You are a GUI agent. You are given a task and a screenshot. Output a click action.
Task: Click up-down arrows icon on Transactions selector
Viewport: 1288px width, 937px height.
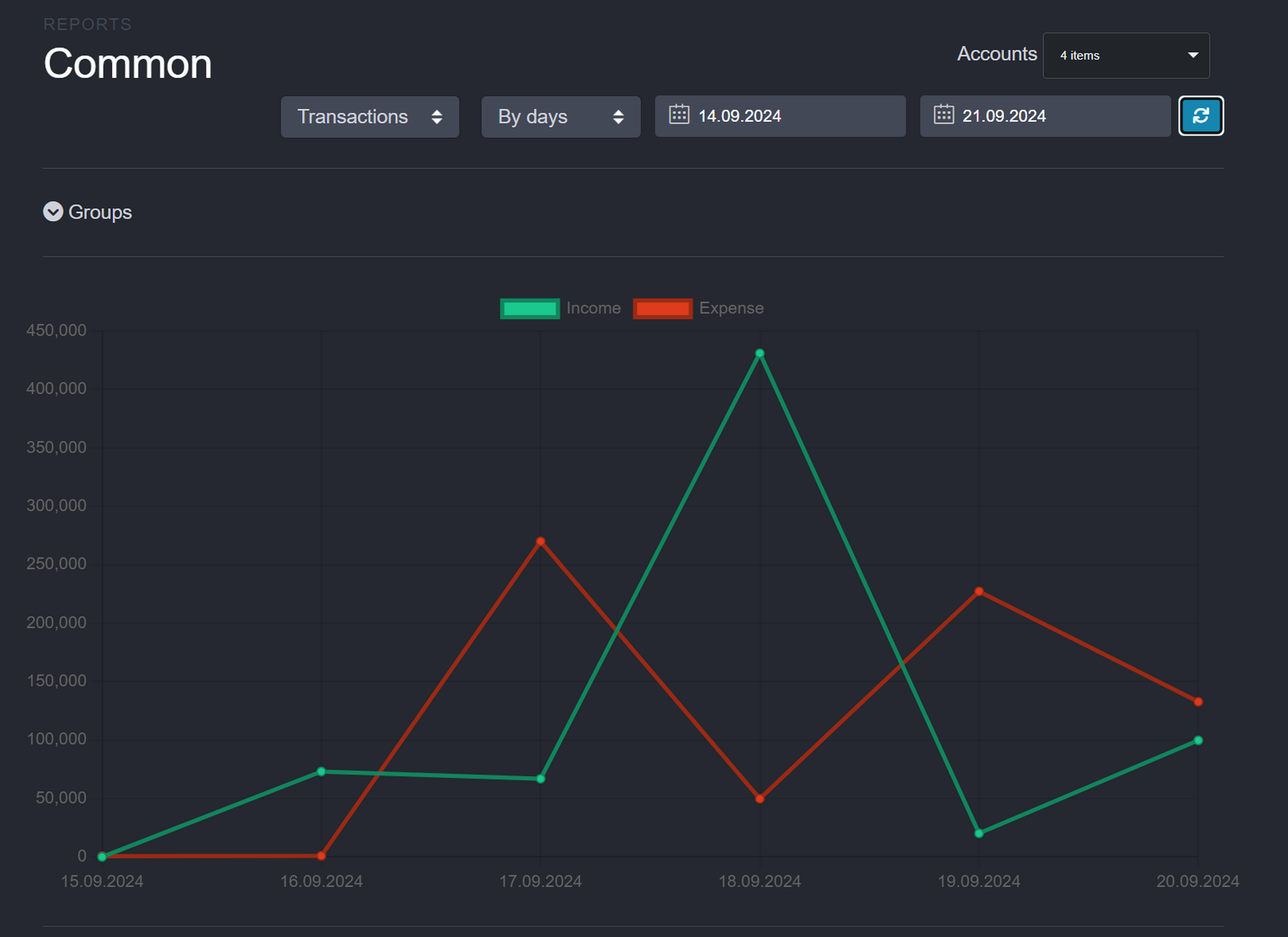[x=436, y=117]
